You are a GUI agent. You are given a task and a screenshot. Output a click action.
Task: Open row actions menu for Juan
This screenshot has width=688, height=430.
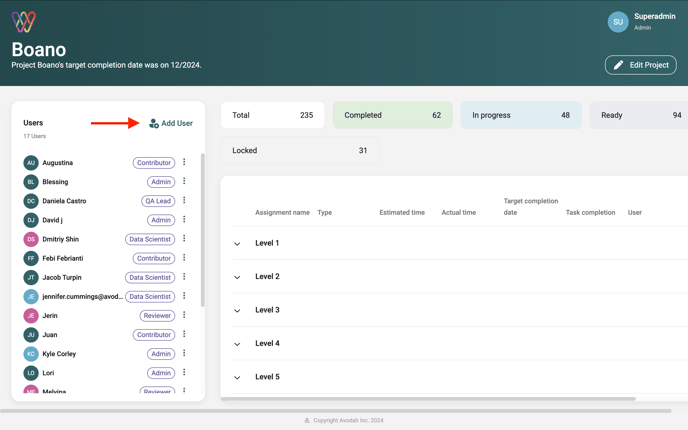(x=184, y=335)
